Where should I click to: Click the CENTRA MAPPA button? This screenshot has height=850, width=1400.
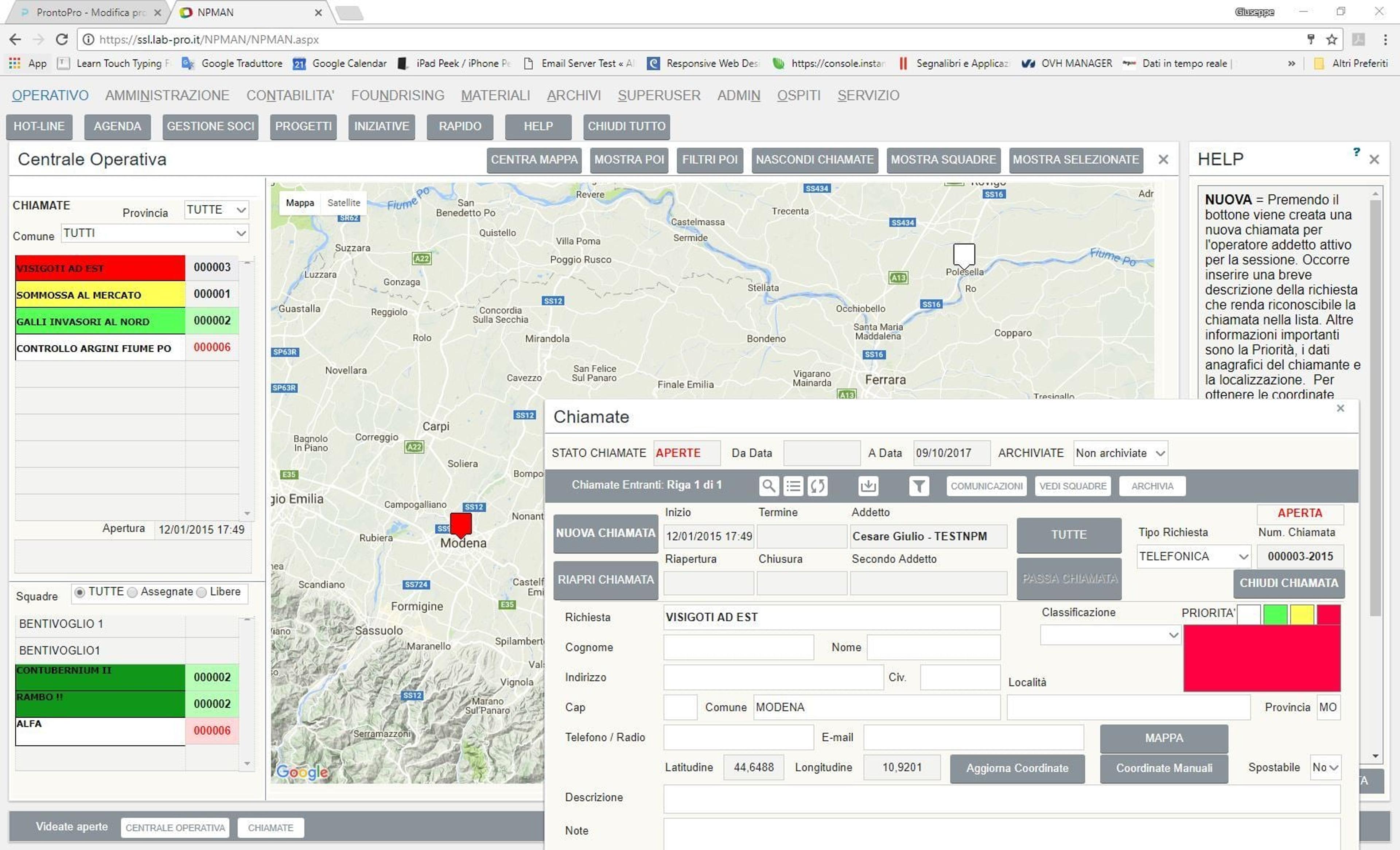point(534,160)
